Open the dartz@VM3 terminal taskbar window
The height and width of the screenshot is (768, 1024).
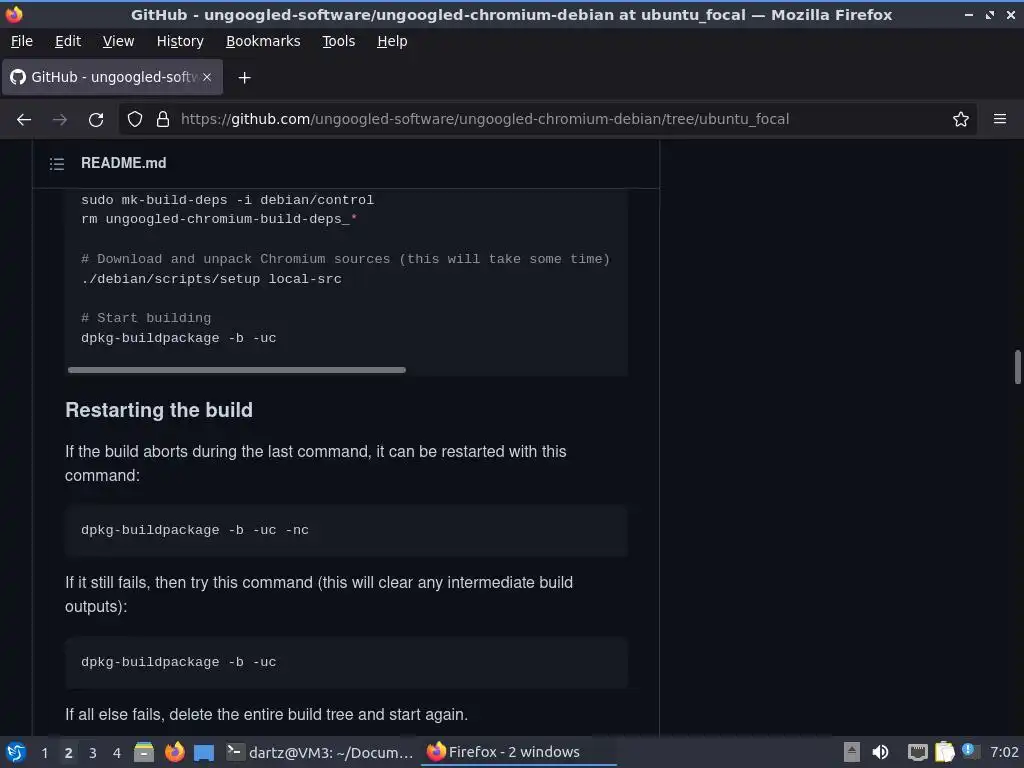(320, 752)
